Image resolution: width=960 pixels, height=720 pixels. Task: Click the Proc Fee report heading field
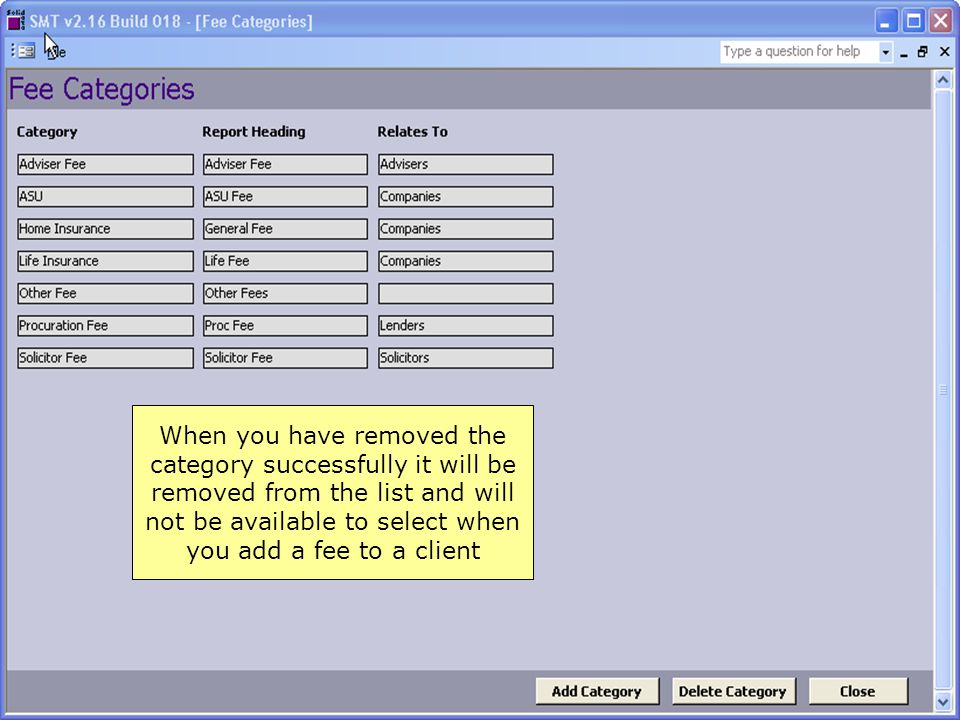(x=285, y=326)
